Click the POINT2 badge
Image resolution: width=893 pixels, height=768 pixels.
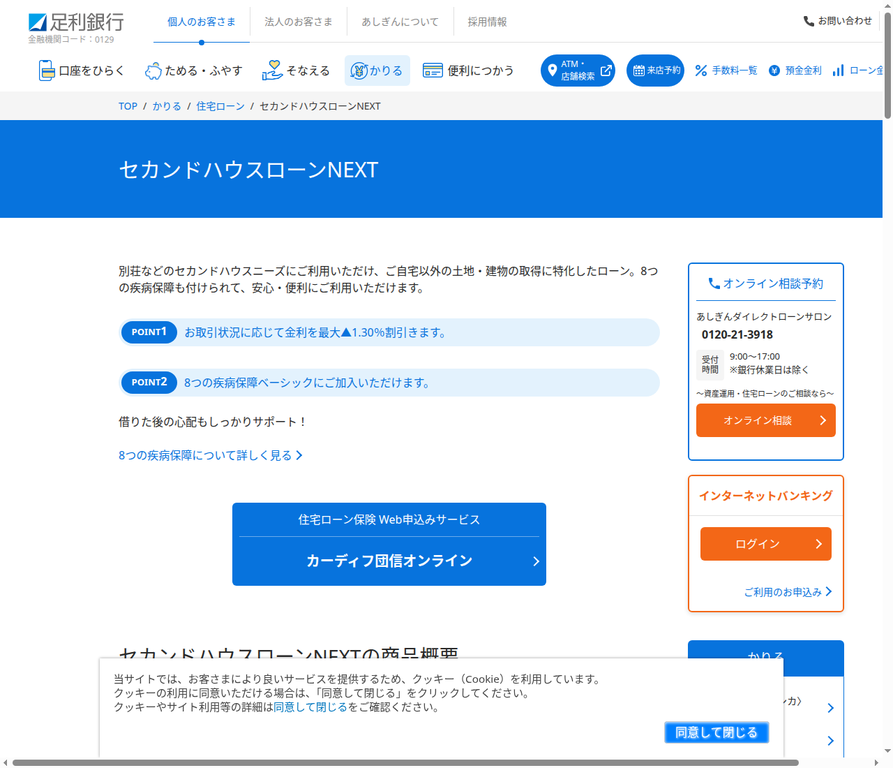(149, 382)
